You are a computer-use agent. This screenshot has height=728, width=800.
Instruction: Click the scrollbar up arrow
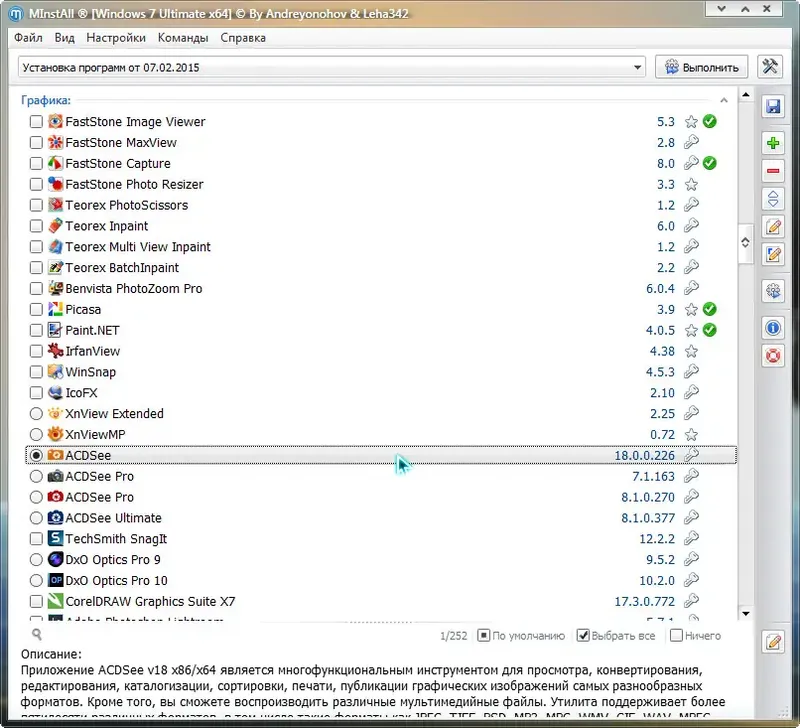point(746,95)
